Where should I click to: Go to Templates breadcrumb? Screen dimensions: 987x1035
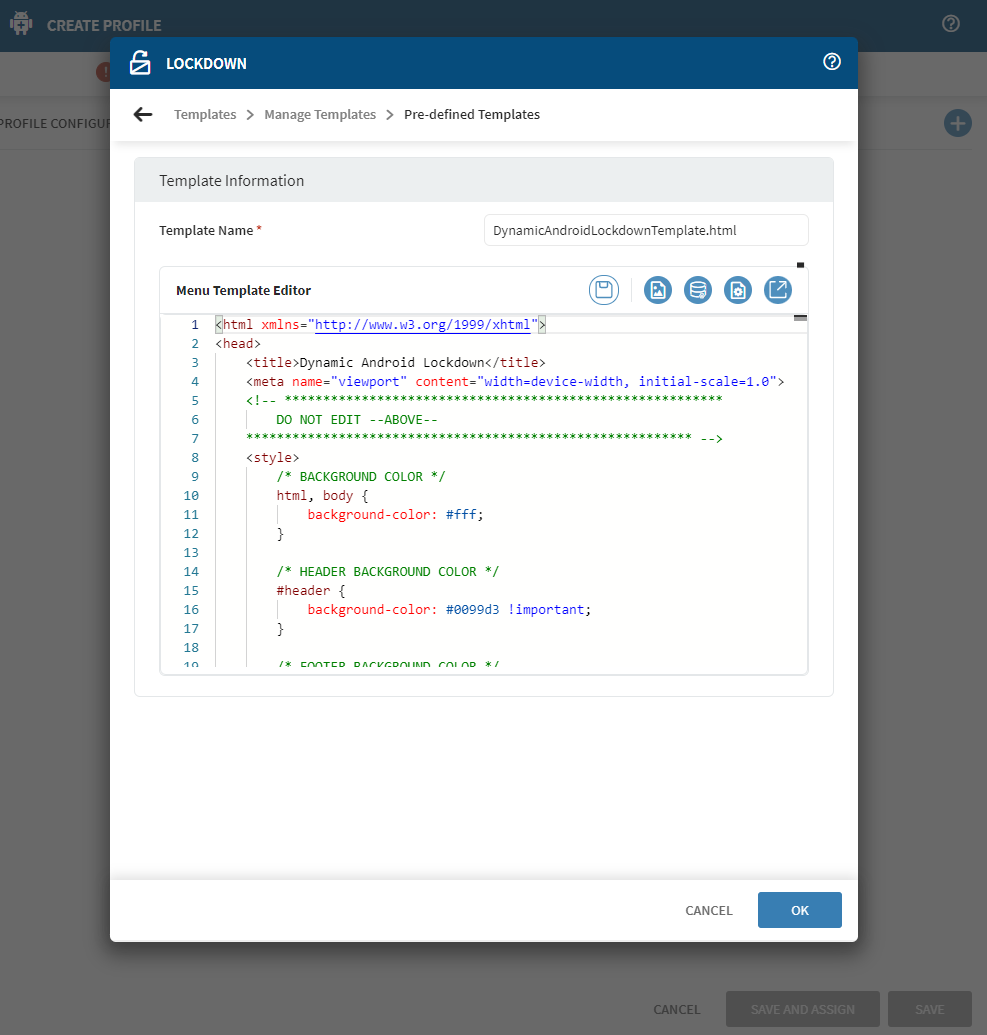(x=205, y=115)
